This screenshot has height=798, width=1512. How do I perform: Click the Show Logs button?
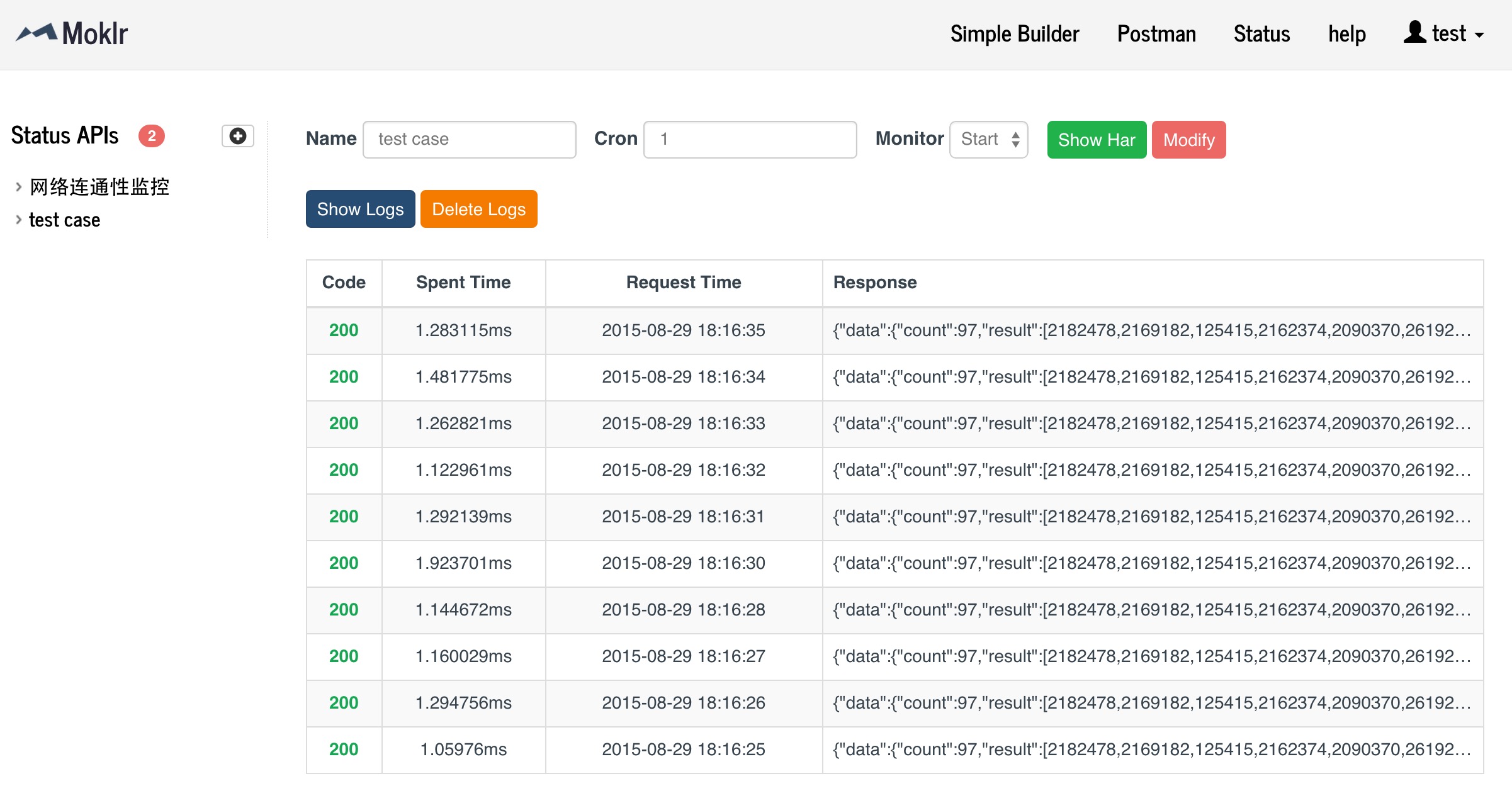(360, 209)
